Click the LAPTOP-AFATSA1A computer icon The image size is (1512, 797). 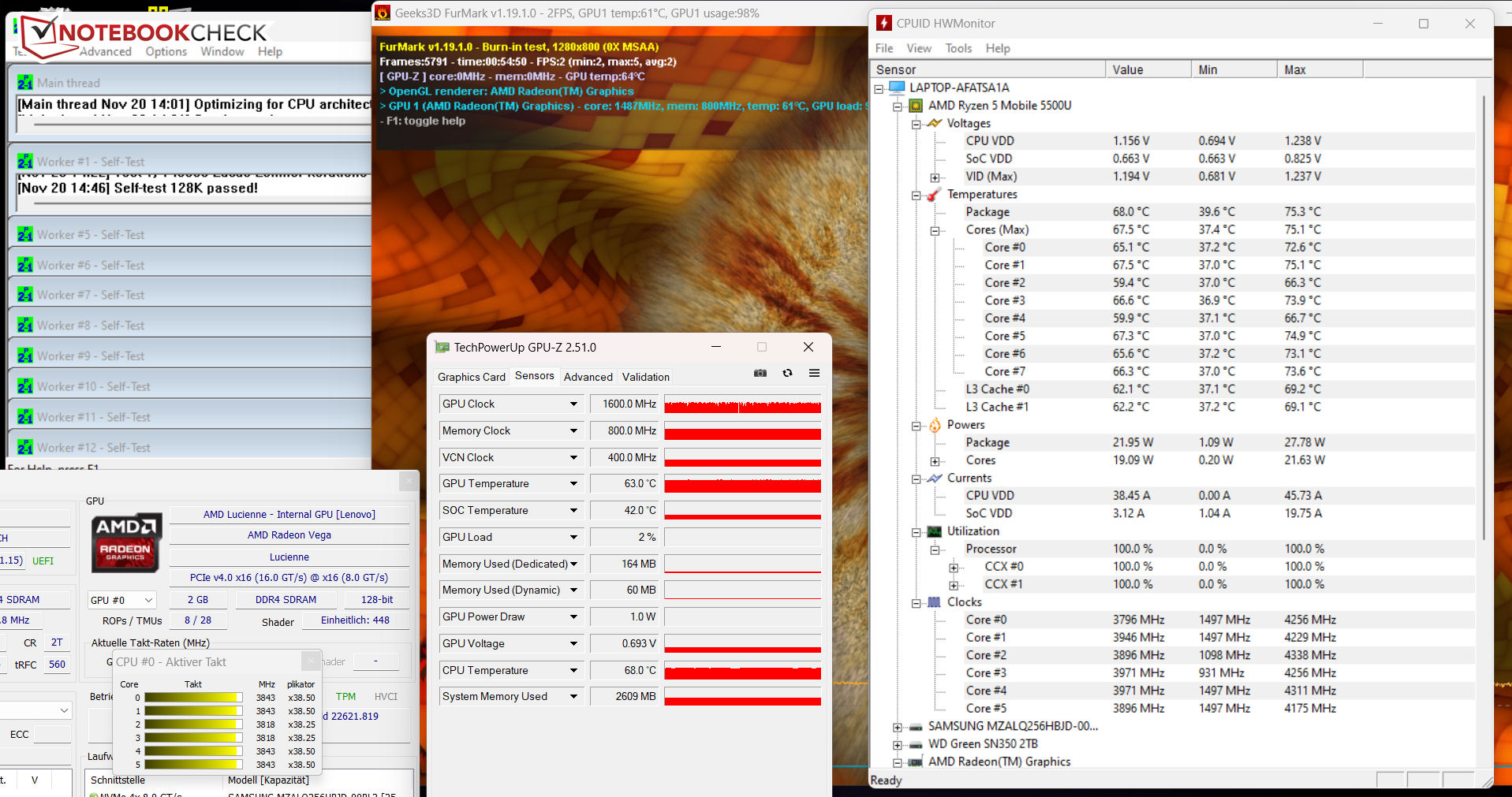[x=897, y=87]
